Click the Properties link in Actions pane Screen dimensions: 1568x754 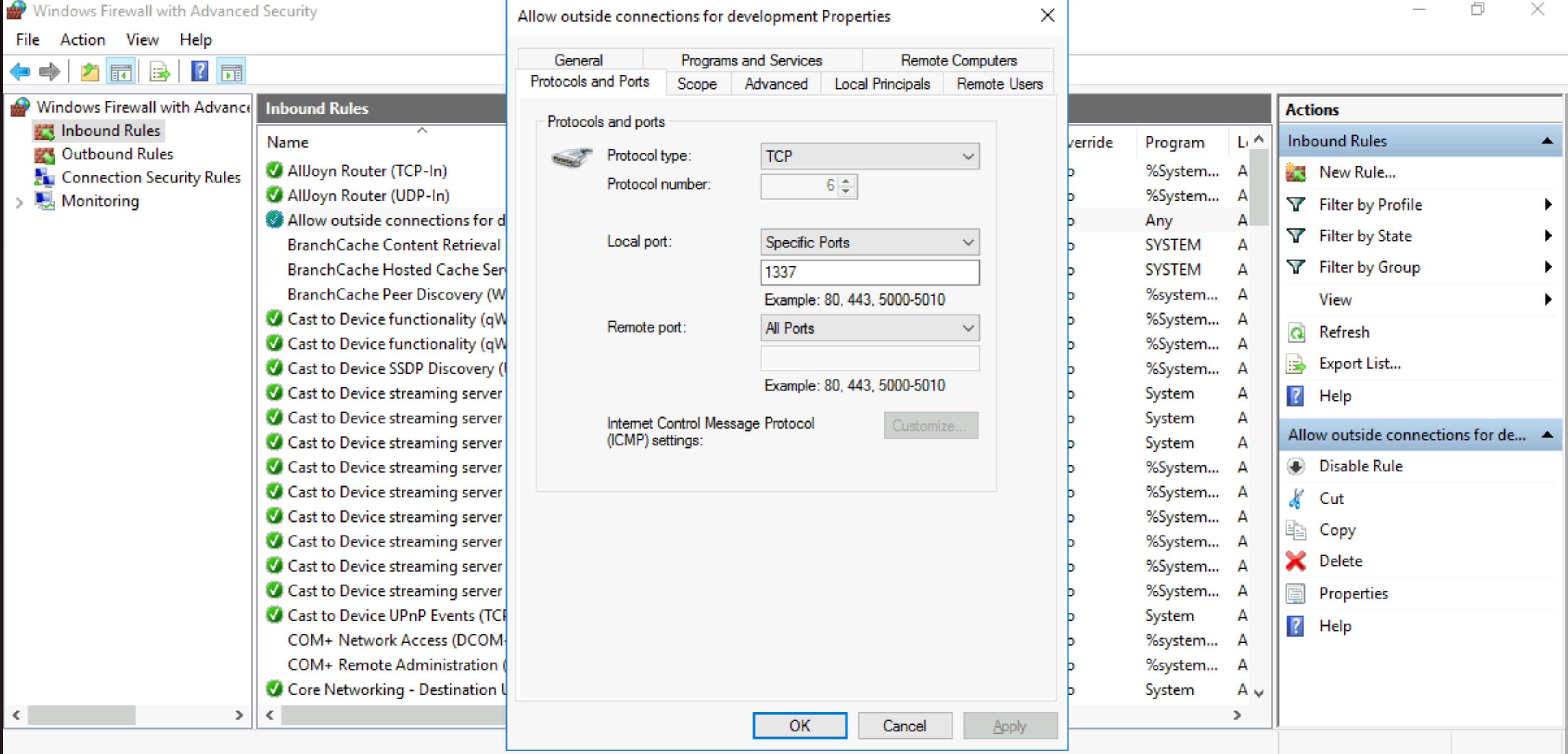(x=1353, y=594)
